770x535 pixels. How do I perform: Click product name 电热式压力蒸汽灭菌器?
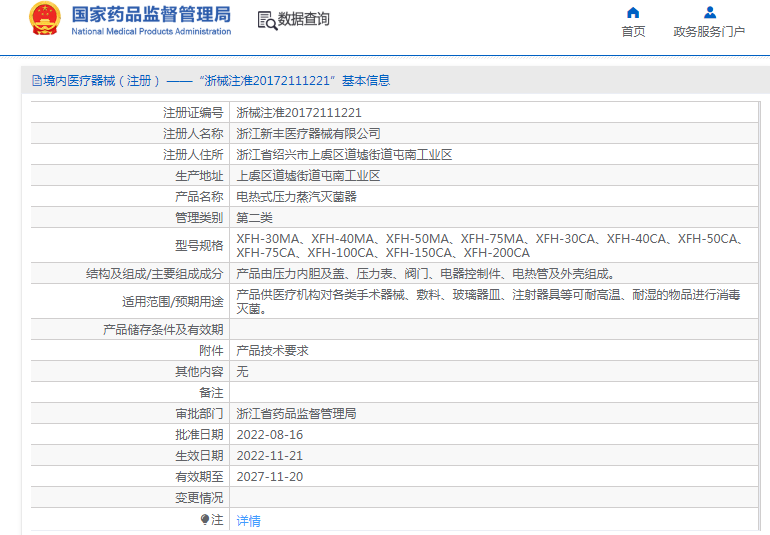(297, 197)
